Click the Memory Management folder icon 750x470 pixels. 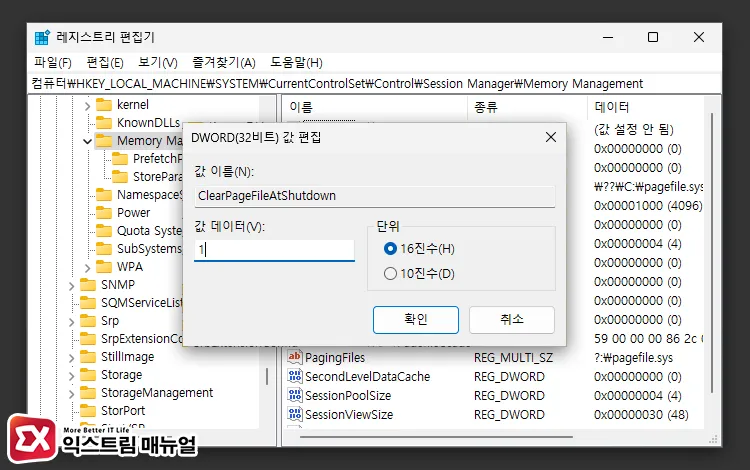click(x=104, y=141)
